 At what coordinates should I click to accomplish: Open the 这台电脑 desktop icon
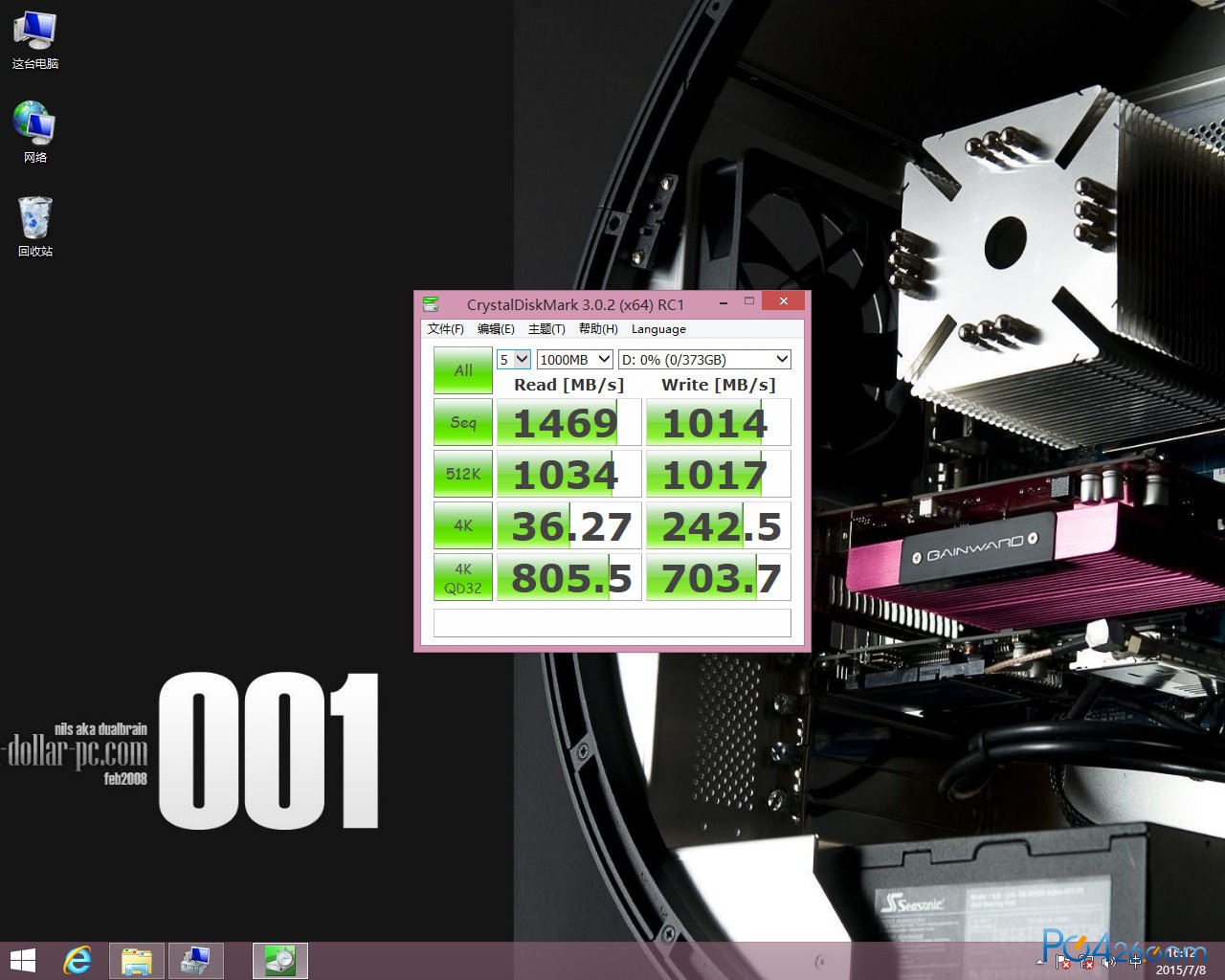[x=34, y=40]
